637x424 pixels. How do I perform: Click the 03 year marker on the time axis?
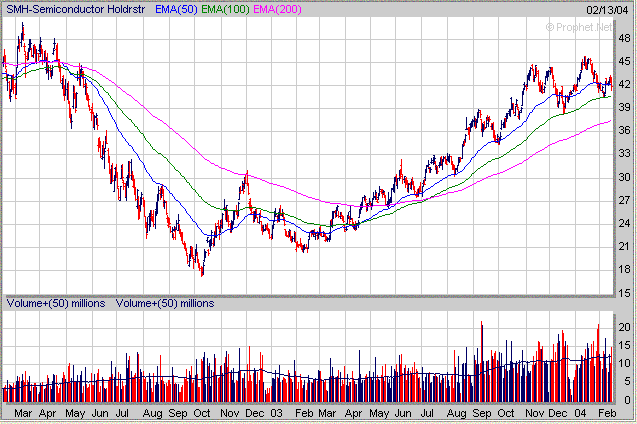276,413
